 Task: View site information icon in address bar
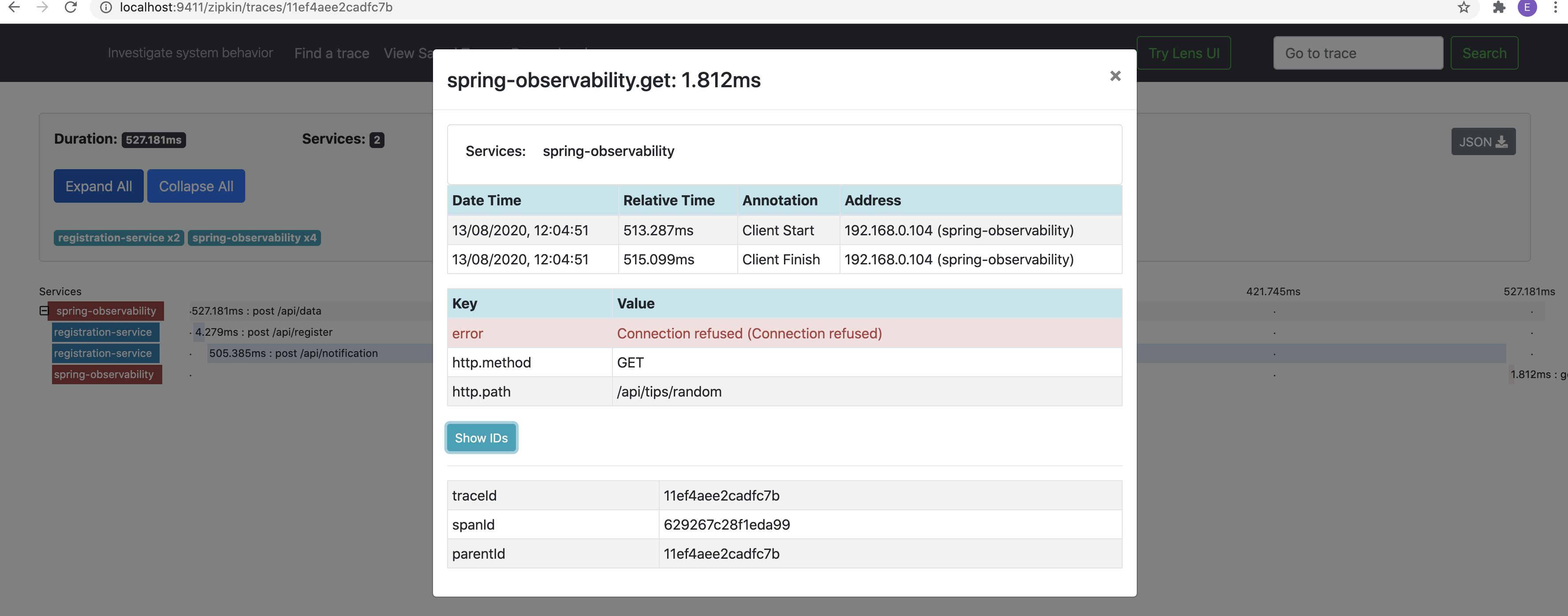pyautogui.click(x=106, y=7)
